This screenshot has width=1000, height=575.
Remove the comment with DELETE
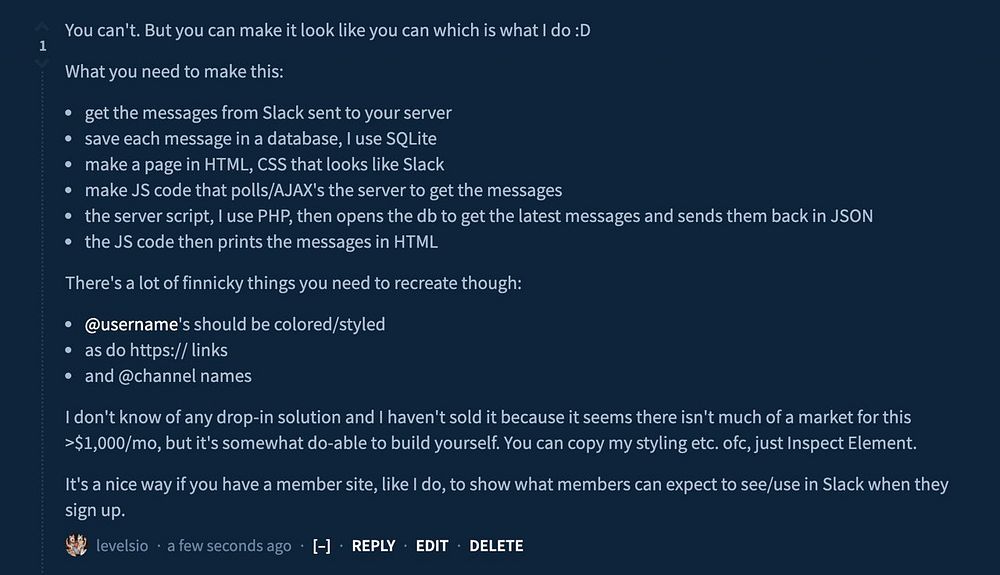[x=496, y=546]
